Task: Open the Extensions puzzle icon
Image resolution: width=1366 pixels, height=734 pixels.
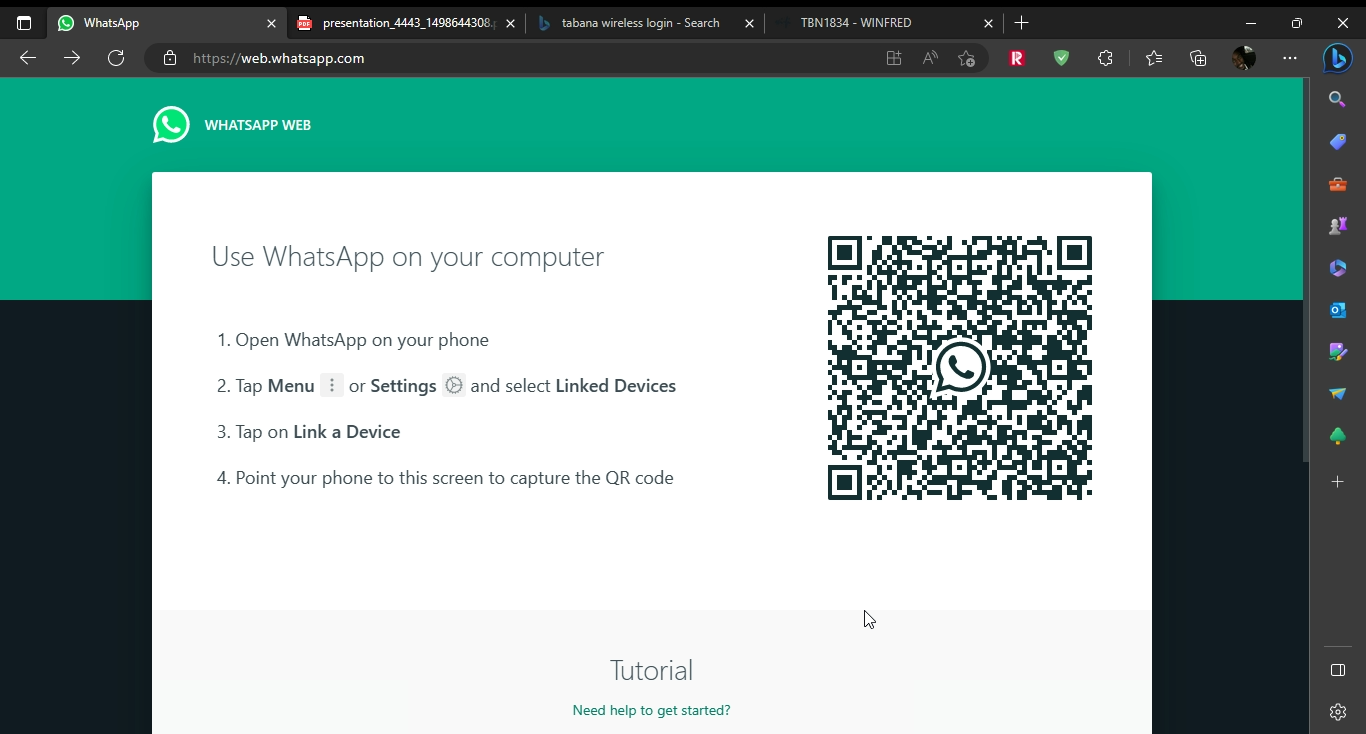Action: (1105, 58)
